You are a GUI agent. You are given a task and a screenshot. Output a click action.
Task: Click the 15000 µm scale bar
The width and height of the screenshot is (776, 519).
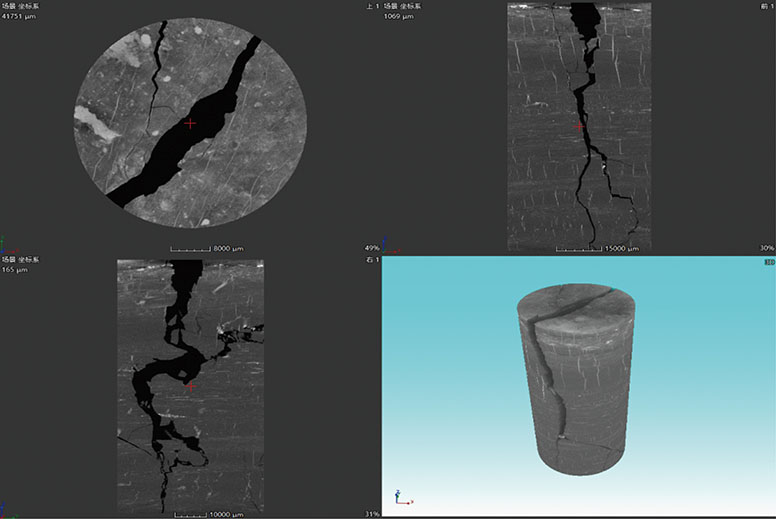pyautogui.click(x=597, y=248)
